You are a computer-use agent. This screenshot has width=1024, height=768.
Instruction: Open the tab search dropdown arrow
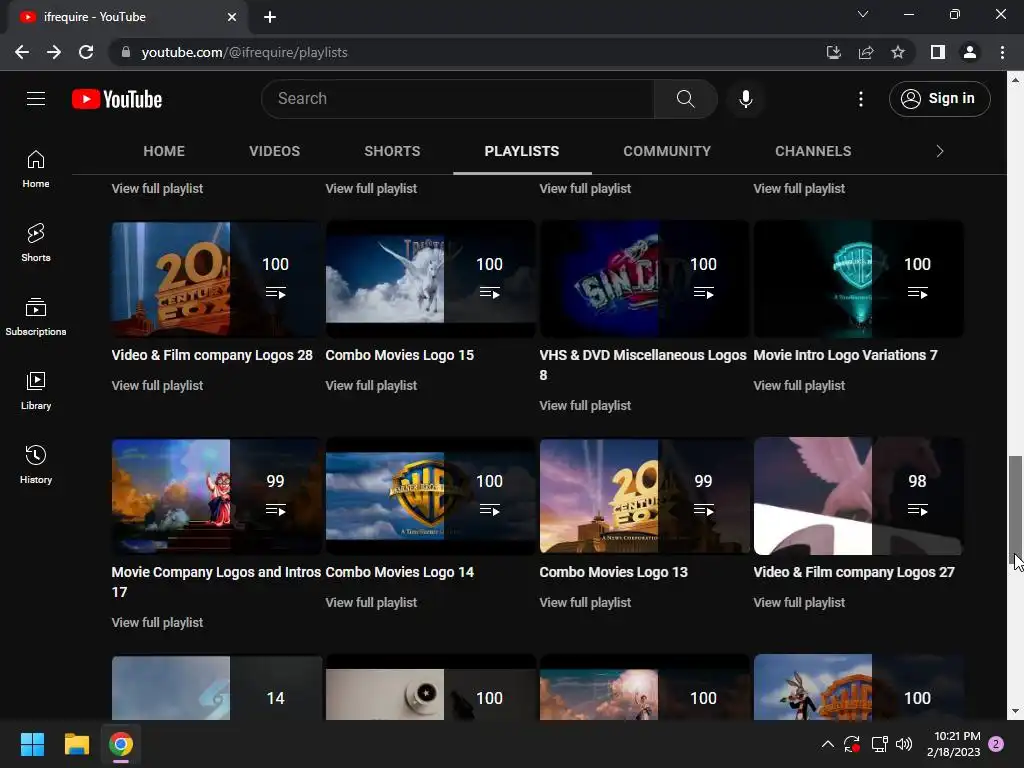click(x=863, y=14)
